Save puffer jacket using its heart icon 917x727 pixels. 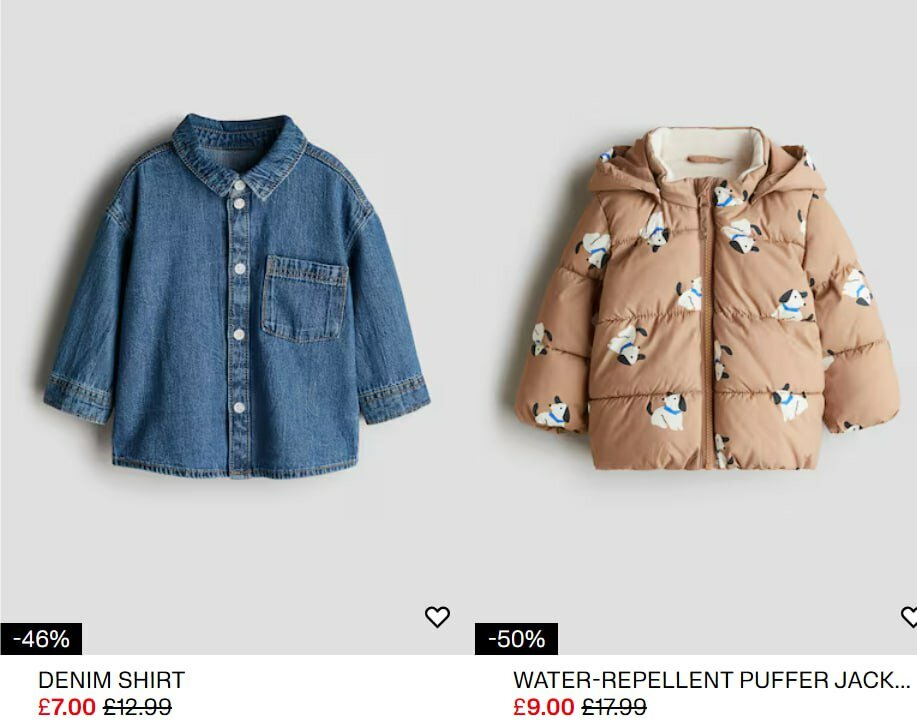tap(909, 617)
